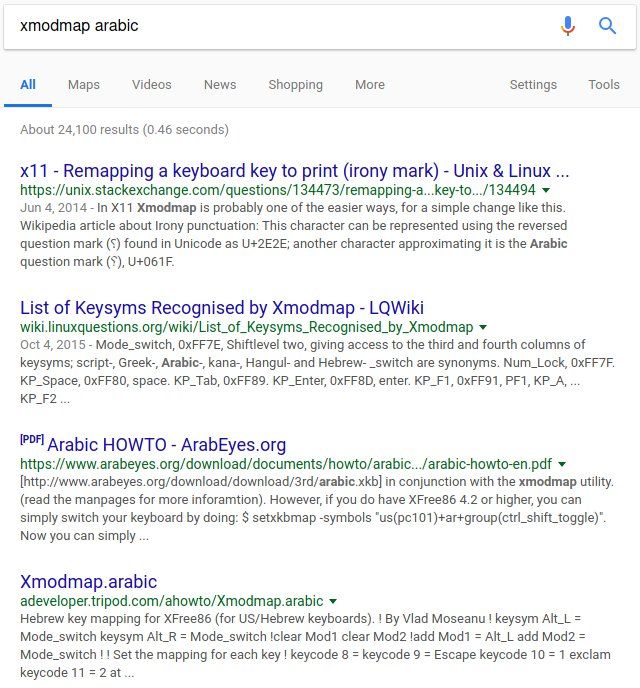The height and width of the screenshot is (688, 640).
Task: Open the 'Arabic HOWTO - ArabEyes.org' PDF result
Action: (166, 445)
